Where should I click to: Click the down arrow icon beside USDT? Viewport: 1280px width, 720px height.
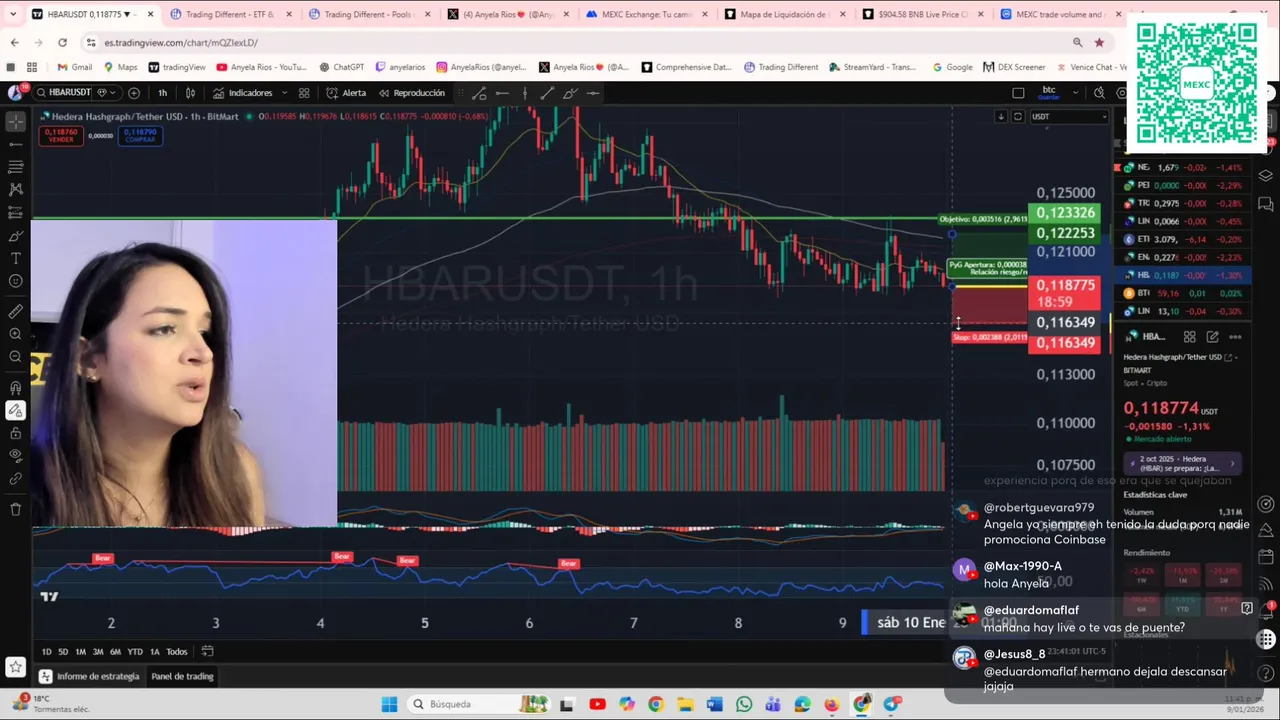(x=1000, y=117)
